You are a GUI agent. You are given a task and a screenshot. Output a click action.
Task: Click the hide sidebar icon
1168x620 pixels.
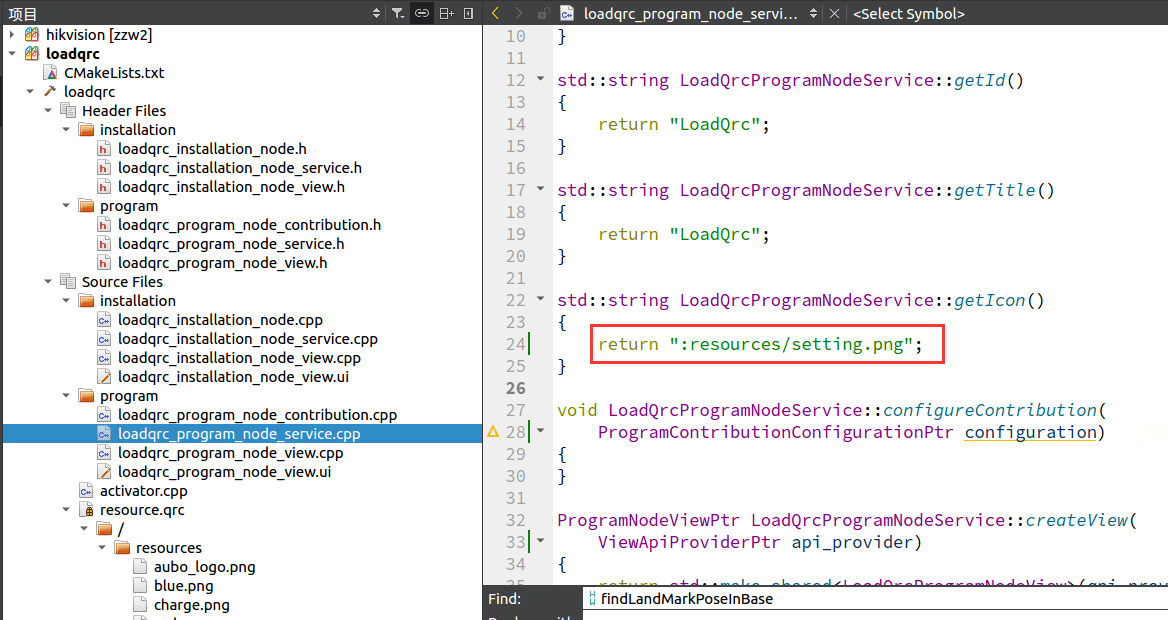[469, 13]
